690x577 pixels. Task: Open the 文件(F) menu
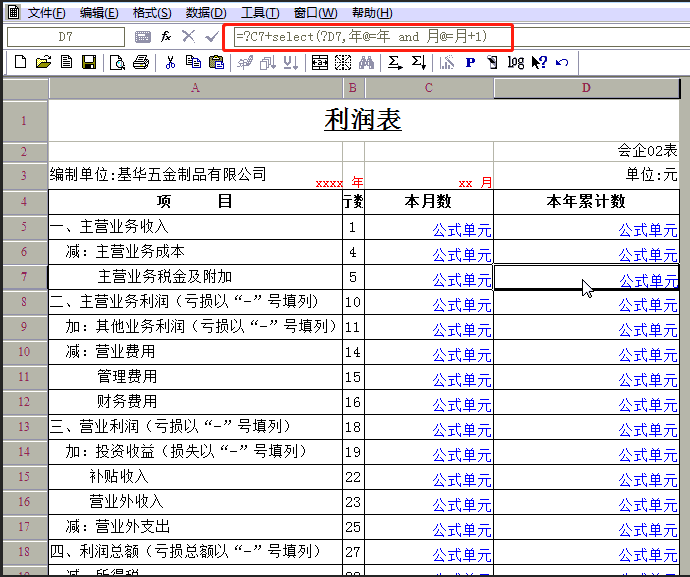click(47, 13)
